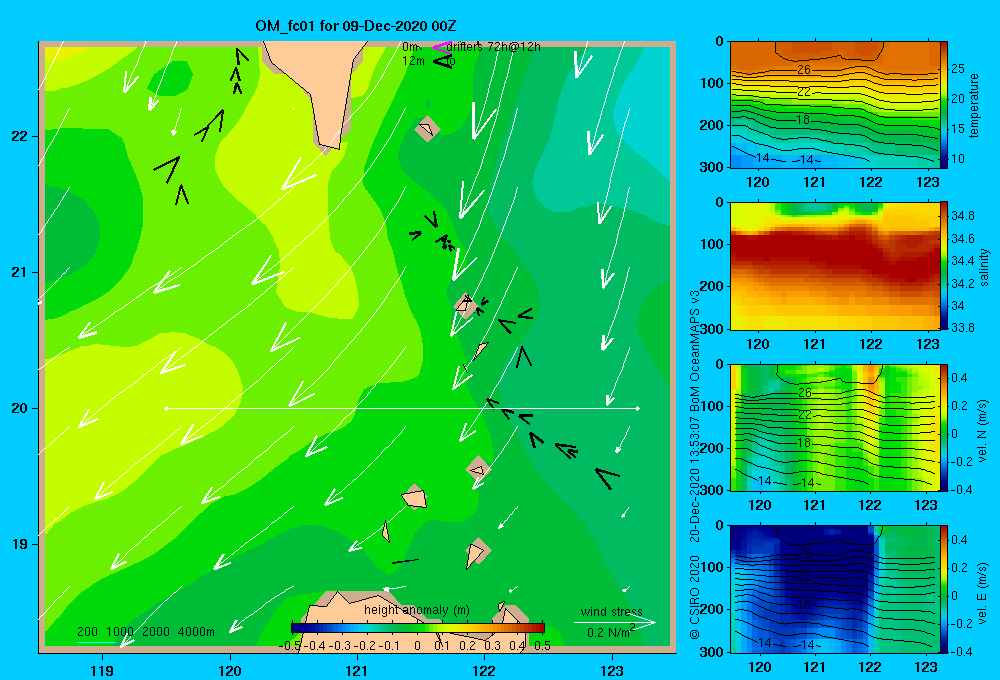Click the 26 contour label in temperature panel
The width and height of the screenshot is (1000, 680).
[x=804, y=70]
